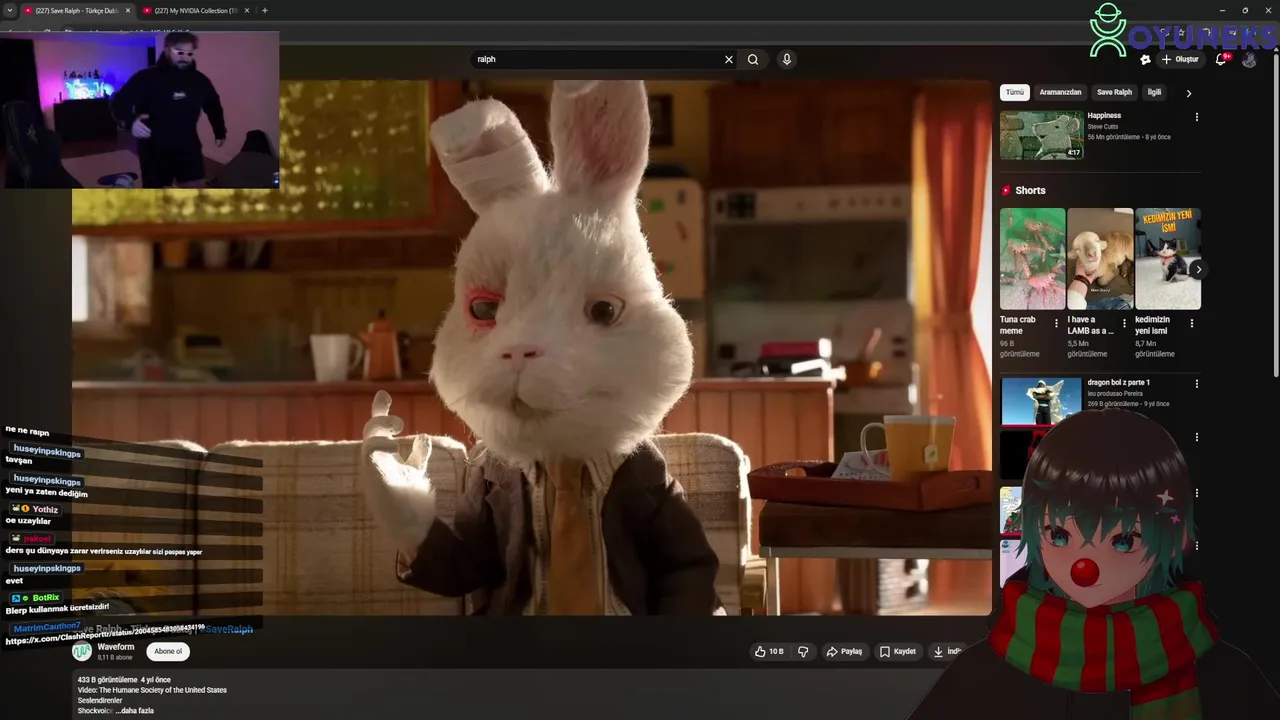Click the #SaveRalph hashtag link
1280x720 pixels.
pos(225,629)
